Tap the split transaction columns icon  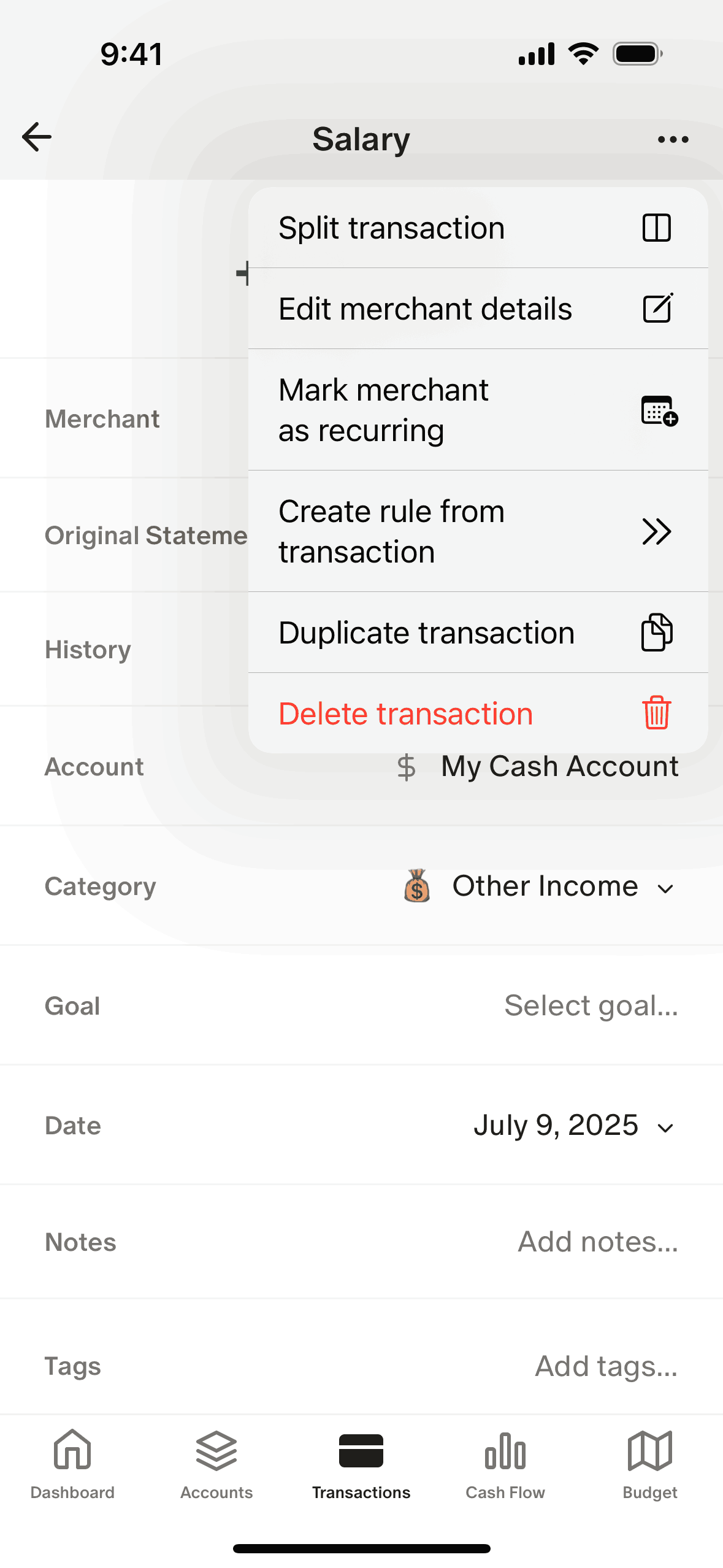(x=656, y=228)
